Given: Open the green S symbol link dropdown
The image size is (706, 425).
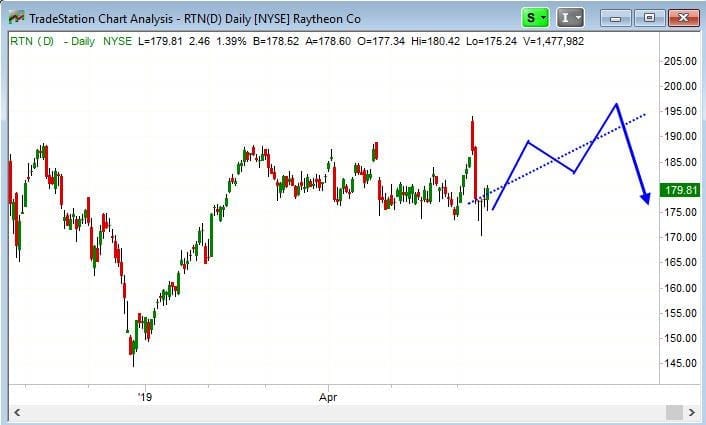Looking at the screenshot, I should (x=534, y=17).
